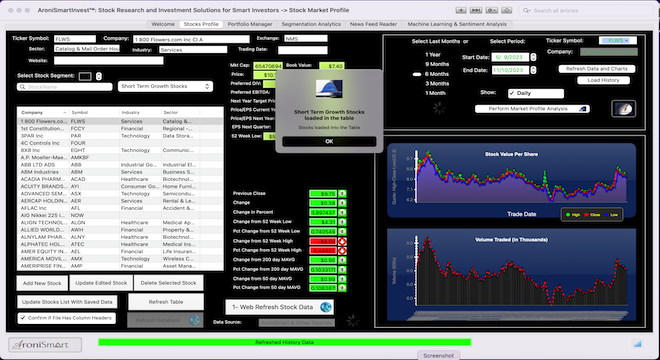Click the Website input field
The height and width of the screenshot is (360, 660).
[x=109, y=61]
